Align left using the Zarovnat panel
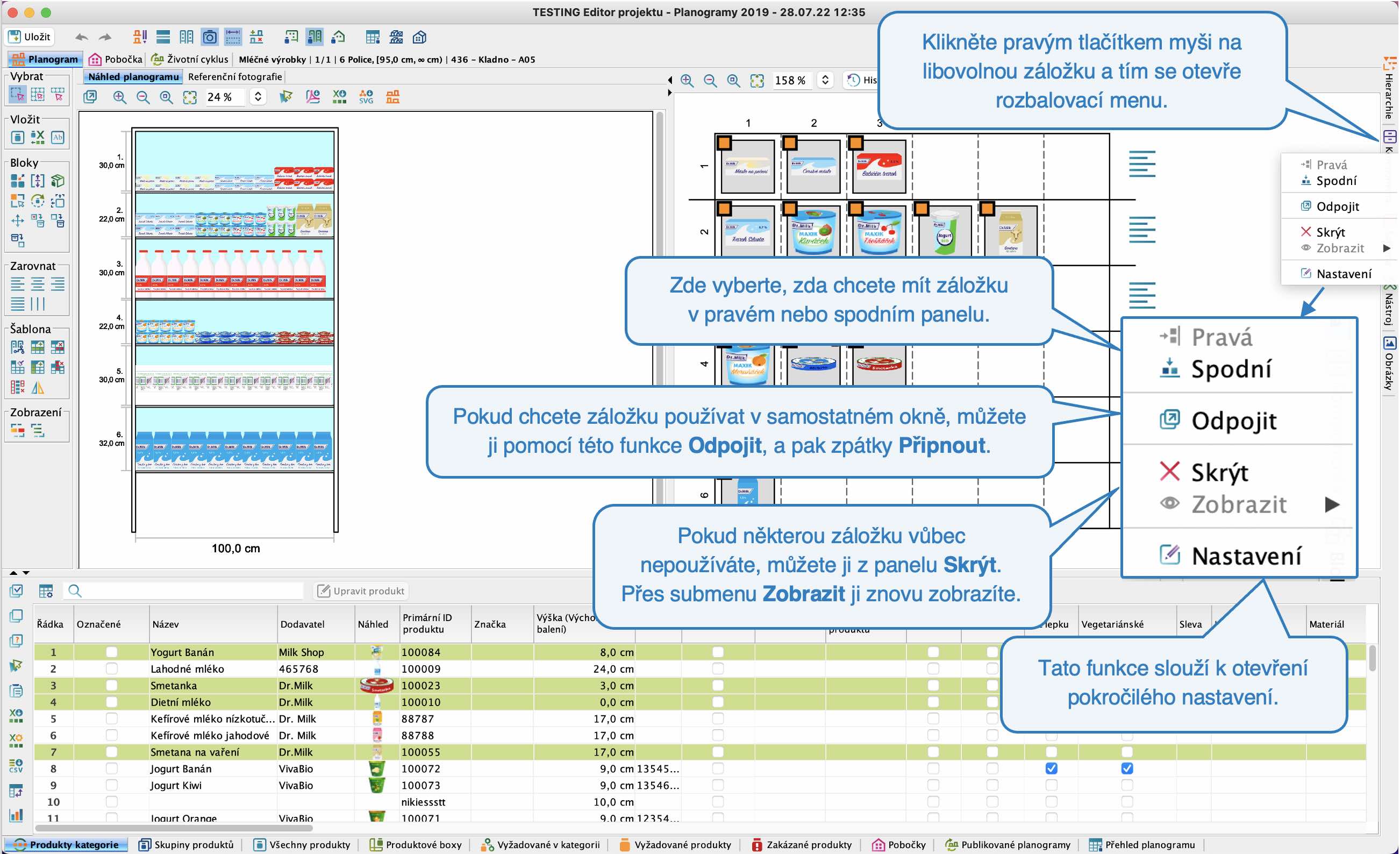Viewport: 1400px width, 854px height. coord(18,284)
